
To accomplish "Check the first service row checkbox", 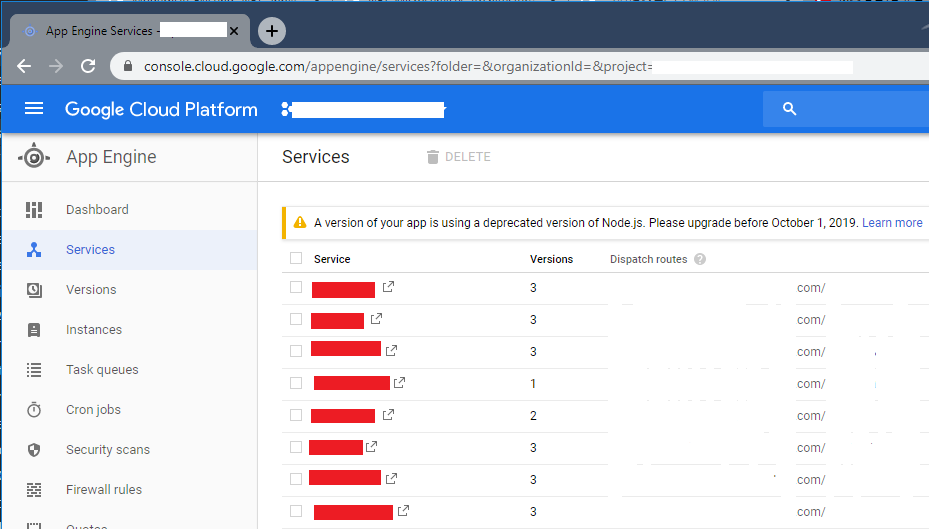I will coord(296,287).
